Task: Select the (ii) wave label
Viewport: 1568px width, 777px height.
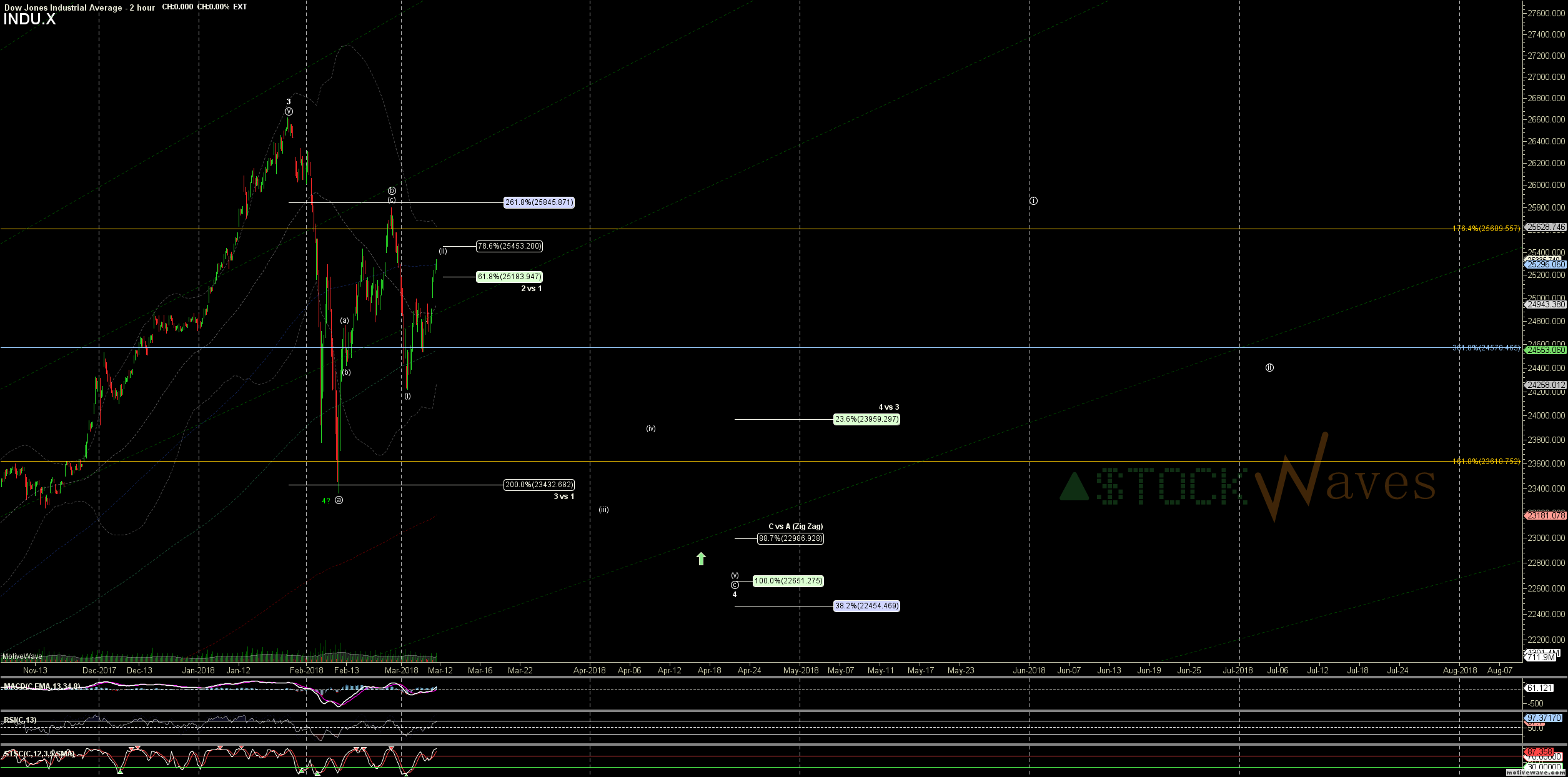Action: [443, 251]
